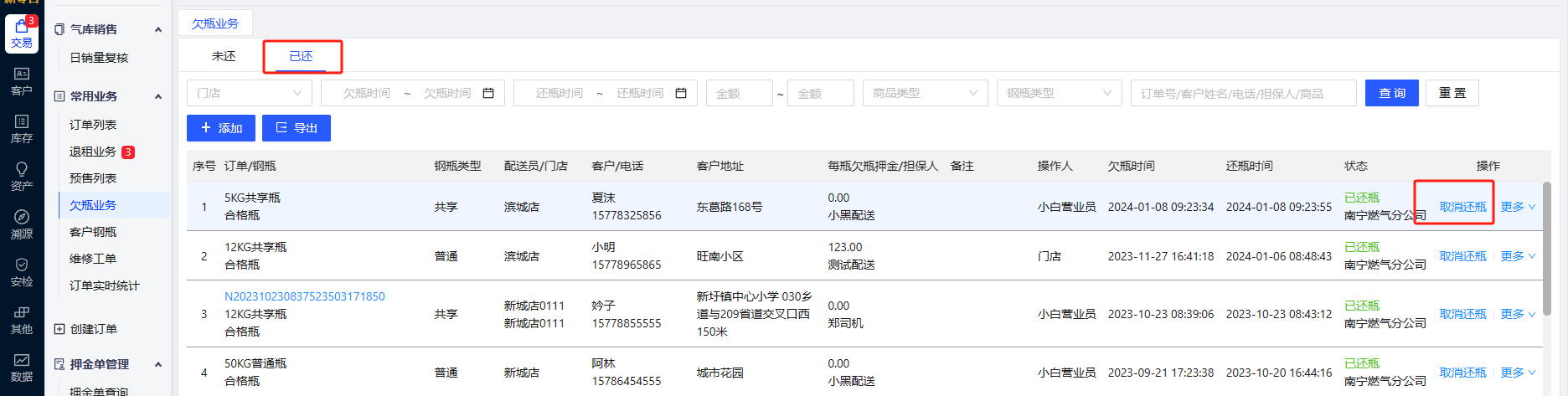Open 订单实时统计 in sidebar
The width and height of the screenshot is (1568, 396).
point(105,285)
